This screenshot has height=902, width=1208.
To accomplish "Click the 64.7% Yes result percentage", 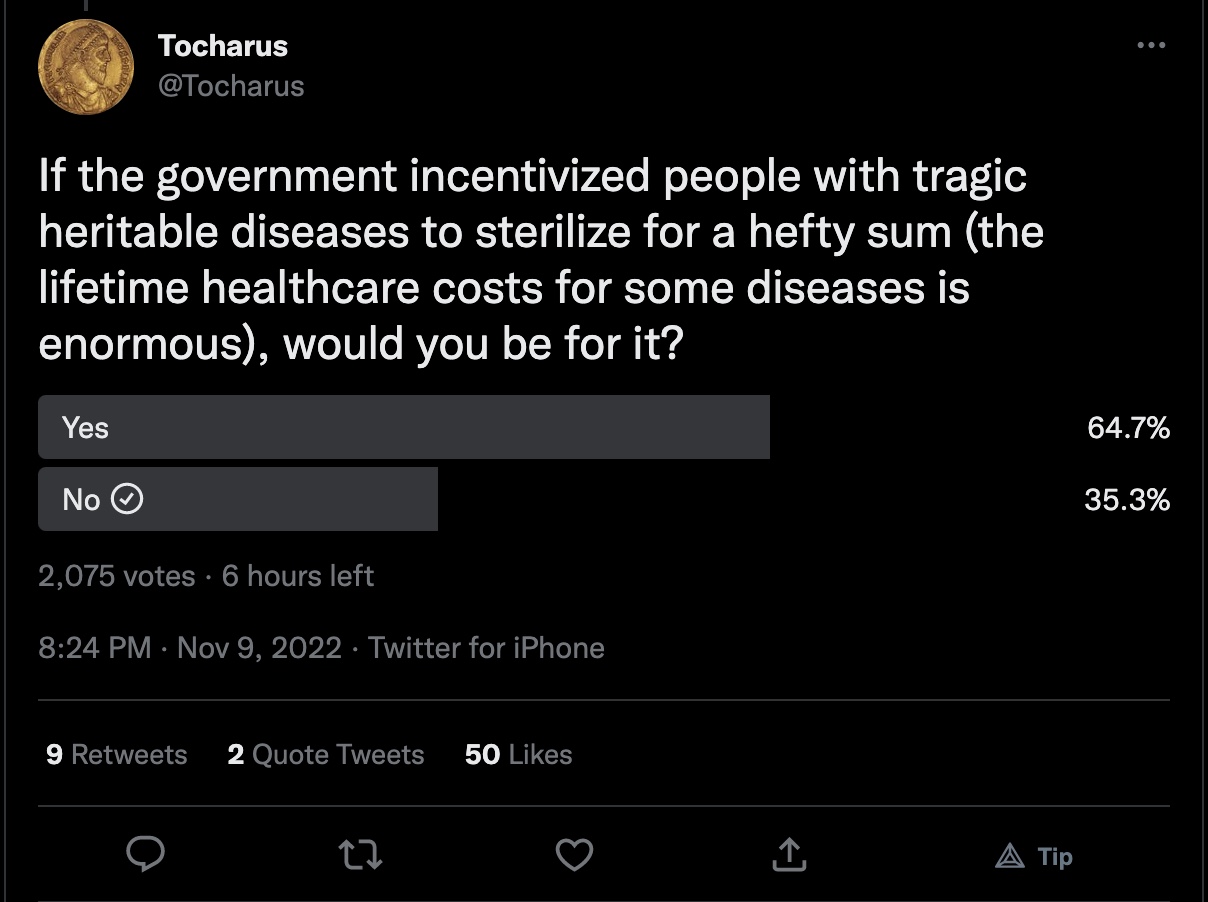I will coord(1128,428).
